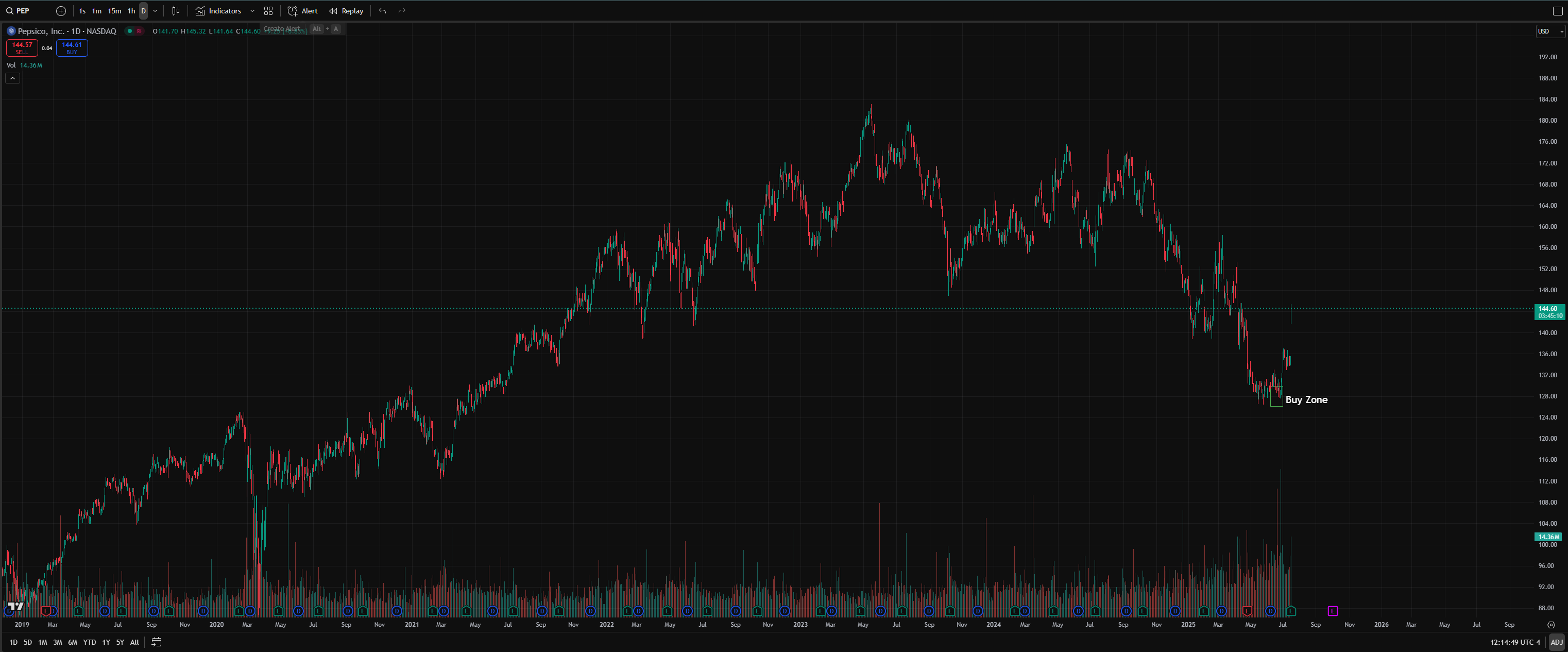Set date range to All
1568x652 pixels.
pos(134,642)
